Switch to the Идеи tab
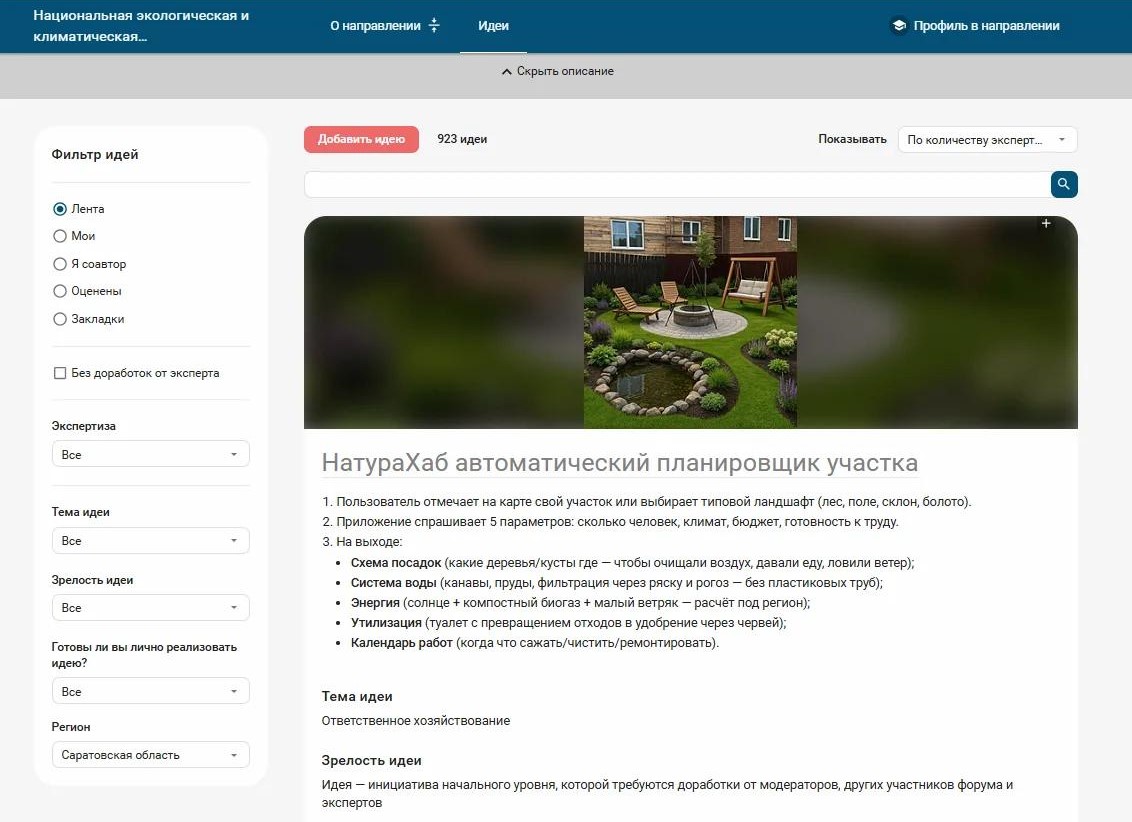 (493, 26)
